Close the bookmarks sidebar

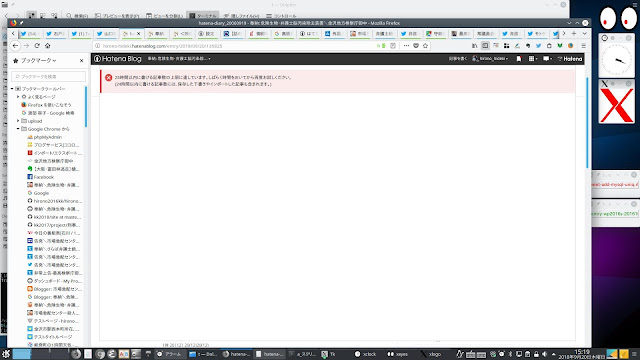pyautogui.click(x=81, y=60)
